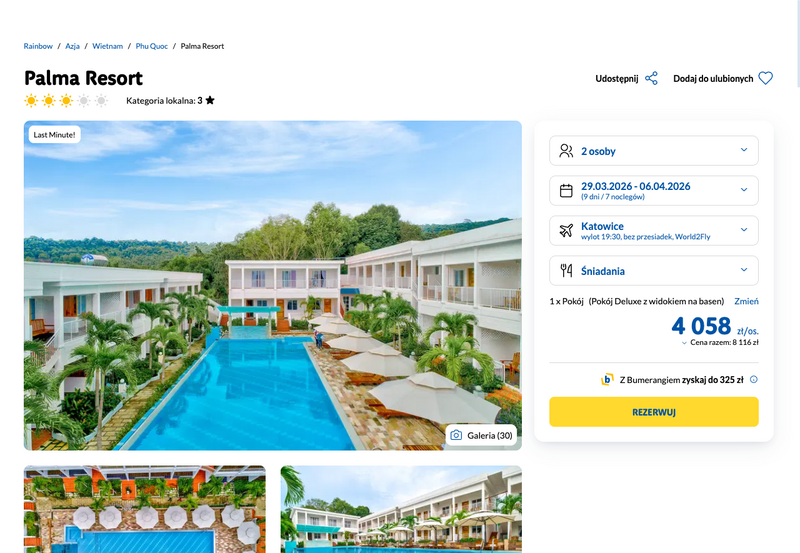Click the camera icon in Galeria button

click(456, 435)
